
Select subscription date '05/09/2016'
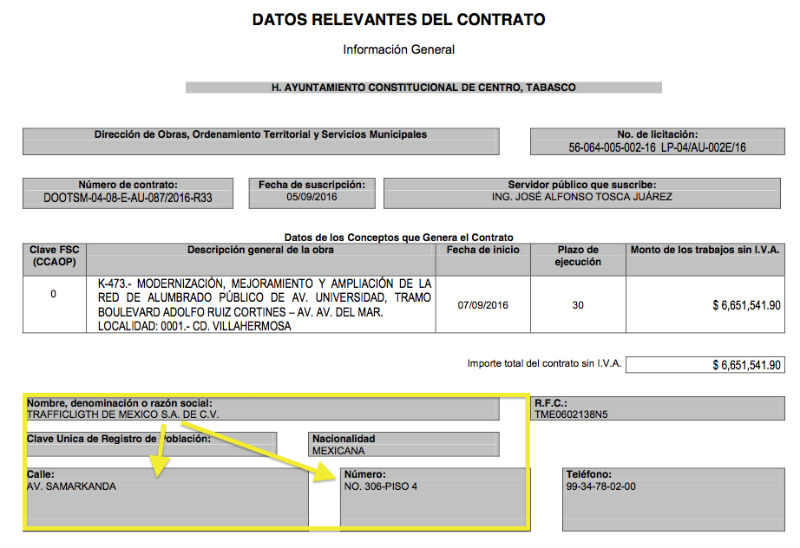pyautogui.click(x=312, y=197)
